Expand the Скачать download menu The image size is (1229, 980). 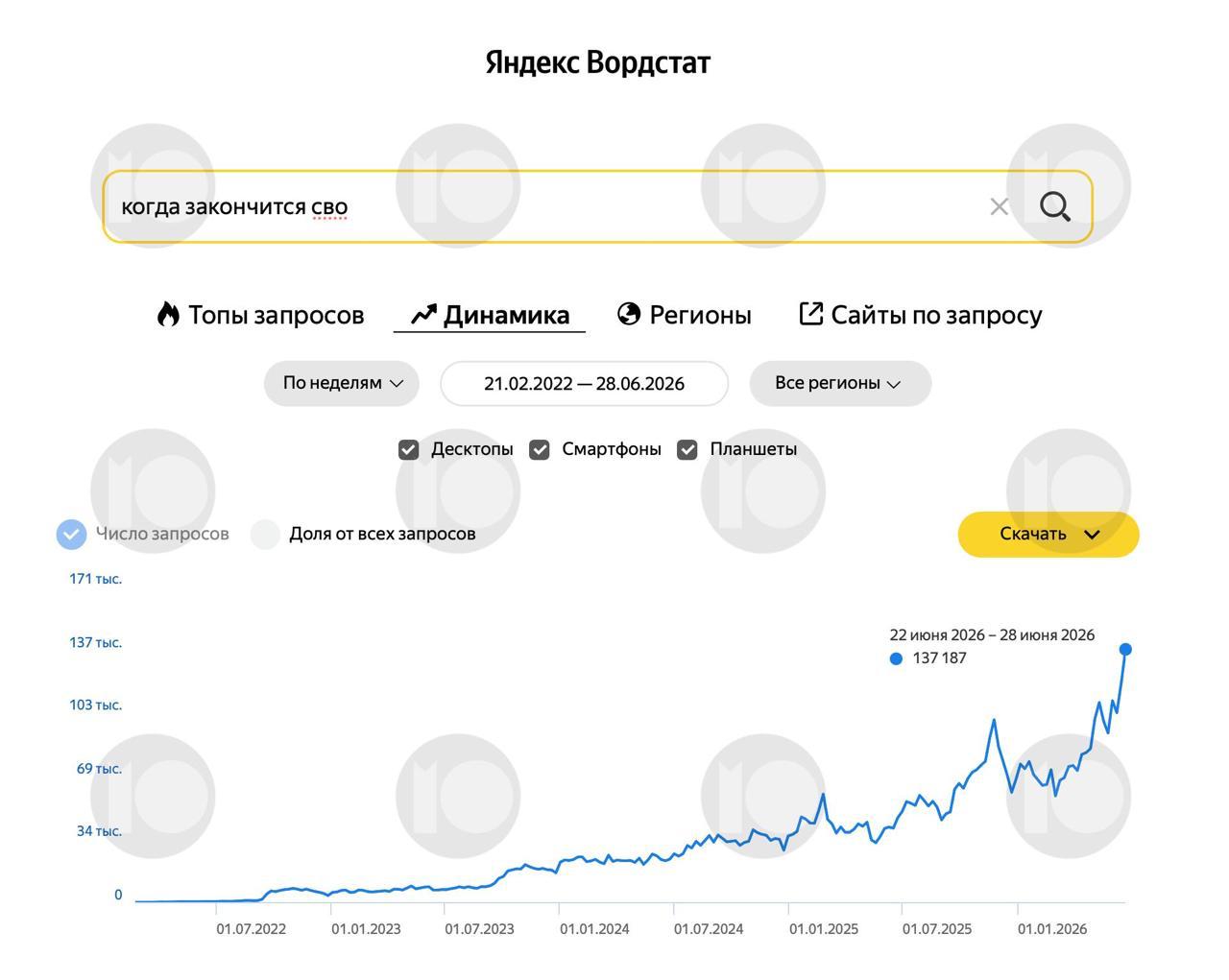pos(1048,535)
